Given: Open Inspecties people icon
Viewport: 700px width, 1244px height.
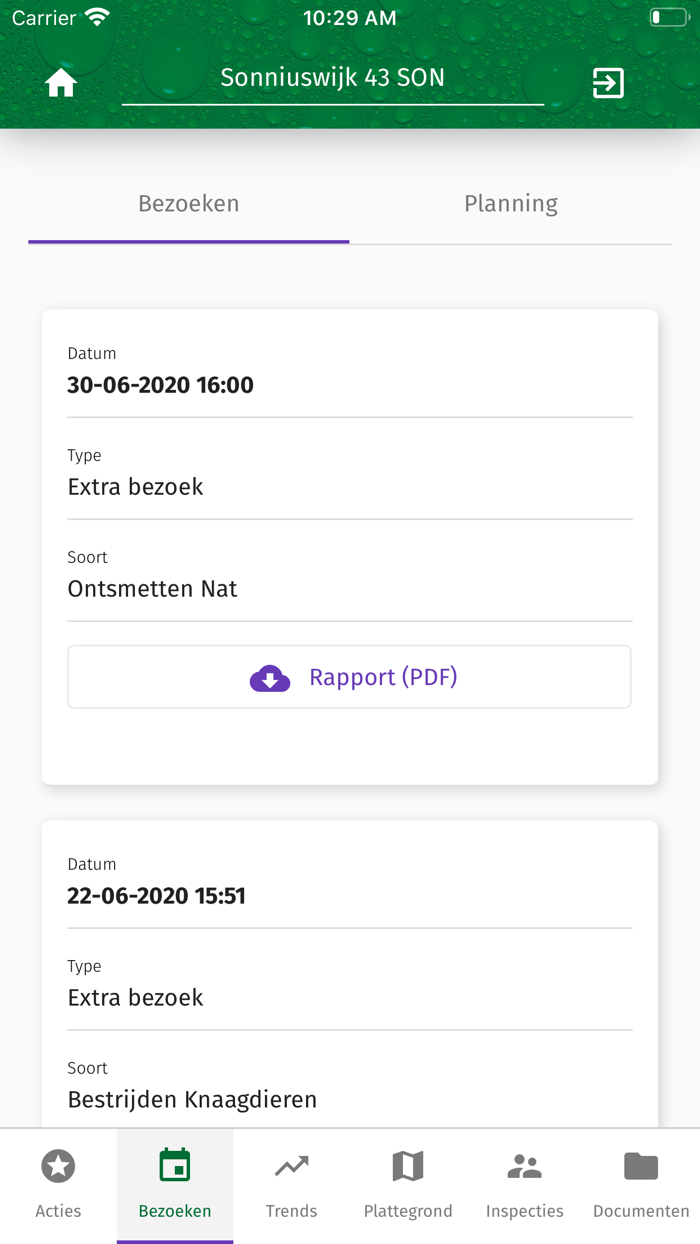Looking at the screenshot, I should click(x=524, y=1166).
